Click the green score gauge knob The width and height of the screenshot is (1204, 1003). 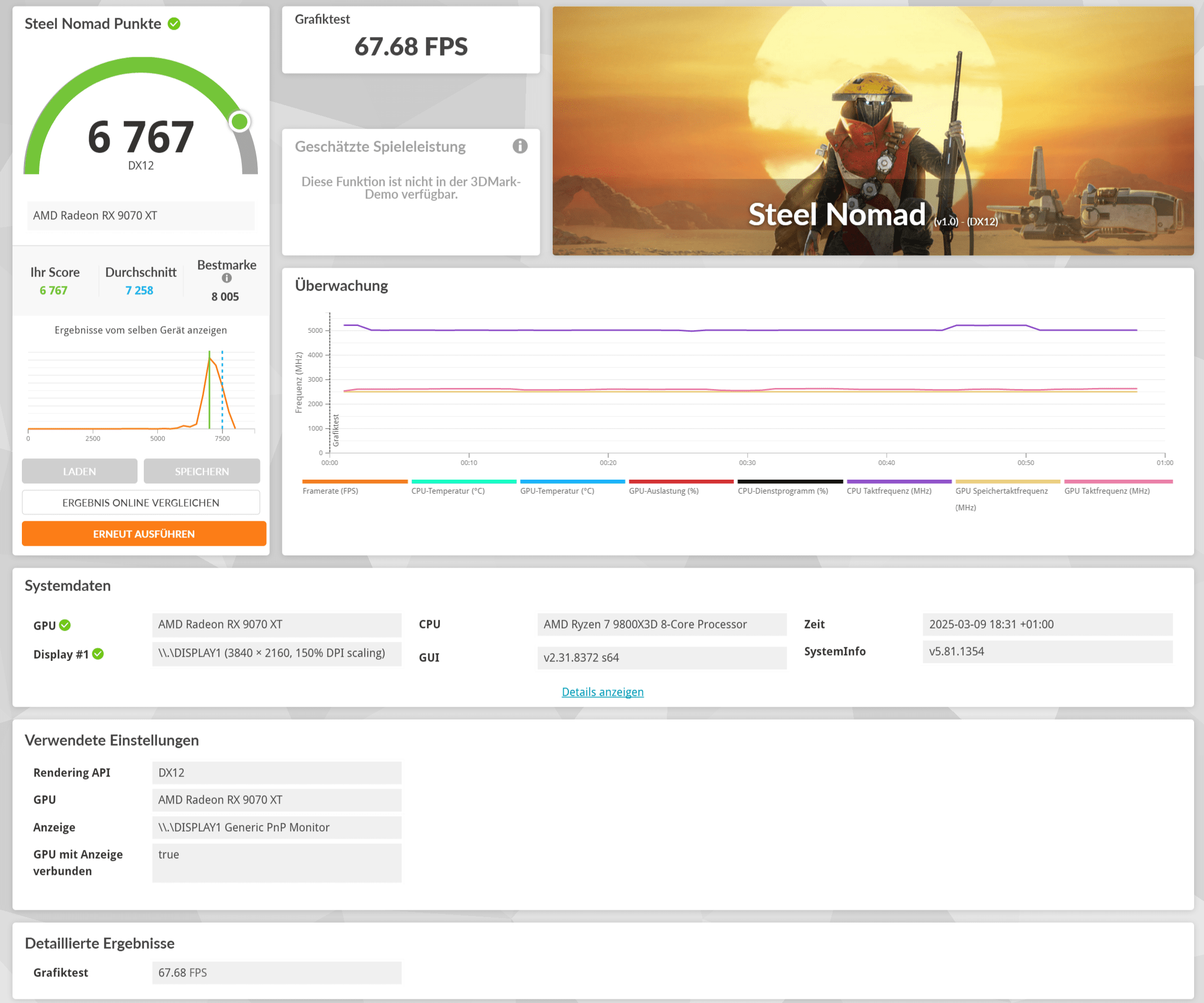pyautogui.click(x=240, y=121)
